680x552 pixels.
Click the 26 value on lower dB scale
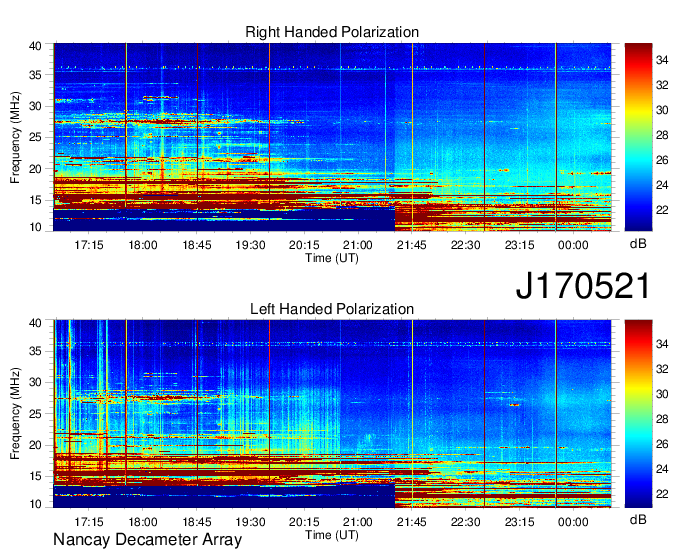coord(662,444)
